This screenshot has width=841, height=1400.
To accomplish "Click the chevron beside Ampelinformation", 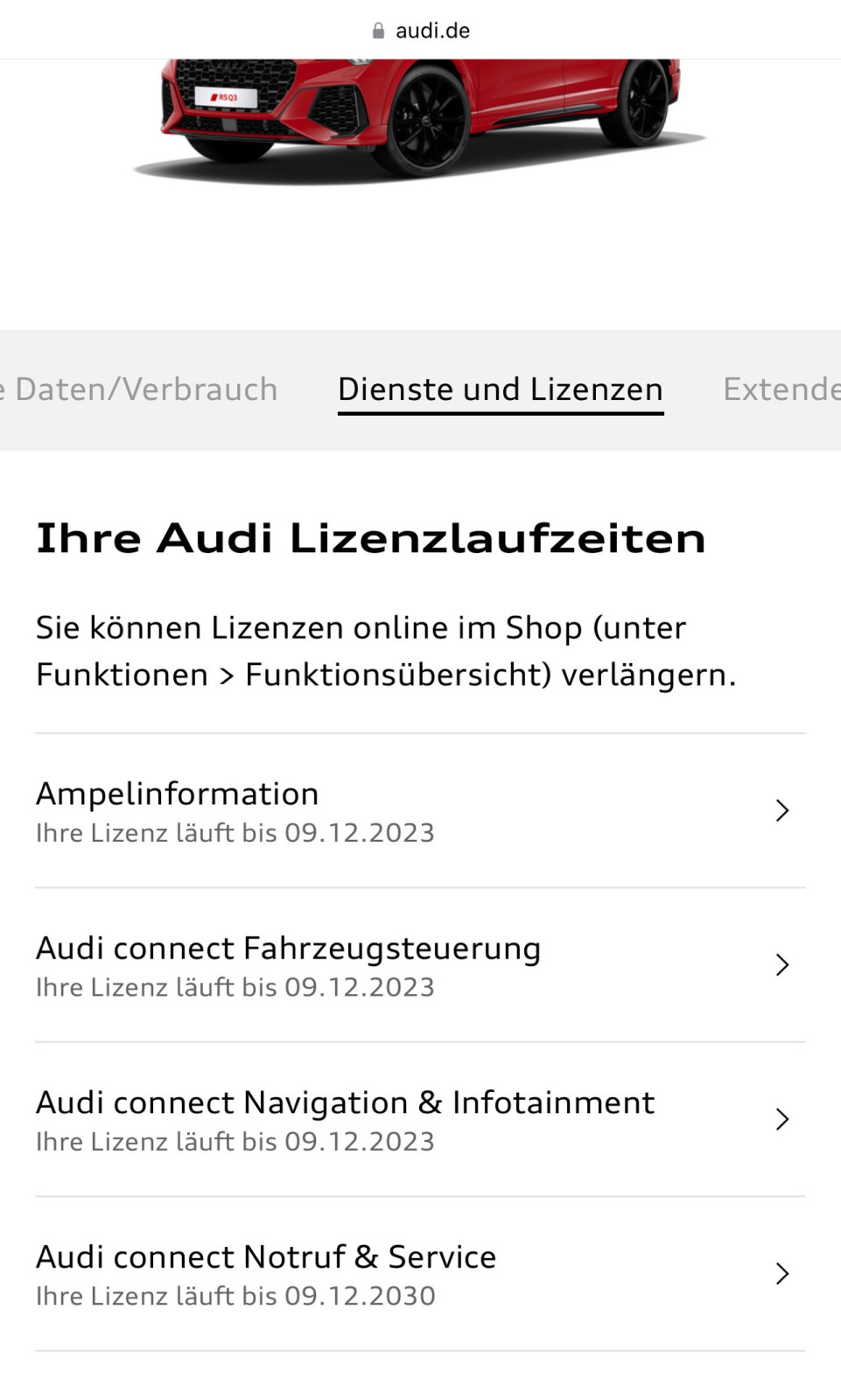I will point(781,809).
